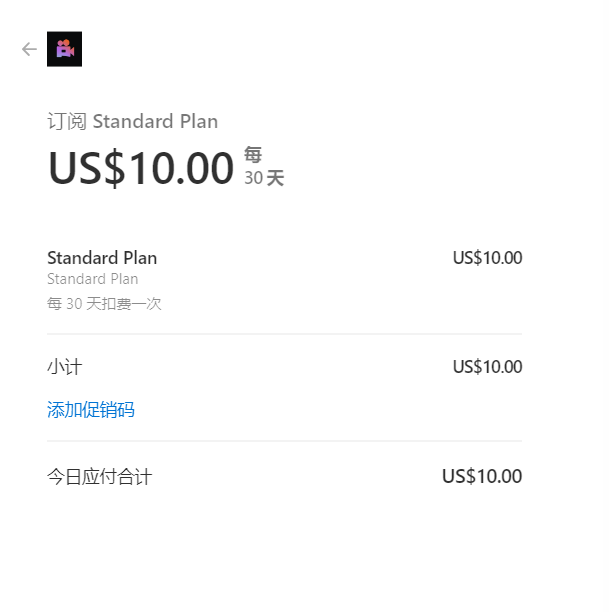This screenshot has height=612, width=609.
Task: Click the subtotal amount next to 小计
Action: click(487, 367)
